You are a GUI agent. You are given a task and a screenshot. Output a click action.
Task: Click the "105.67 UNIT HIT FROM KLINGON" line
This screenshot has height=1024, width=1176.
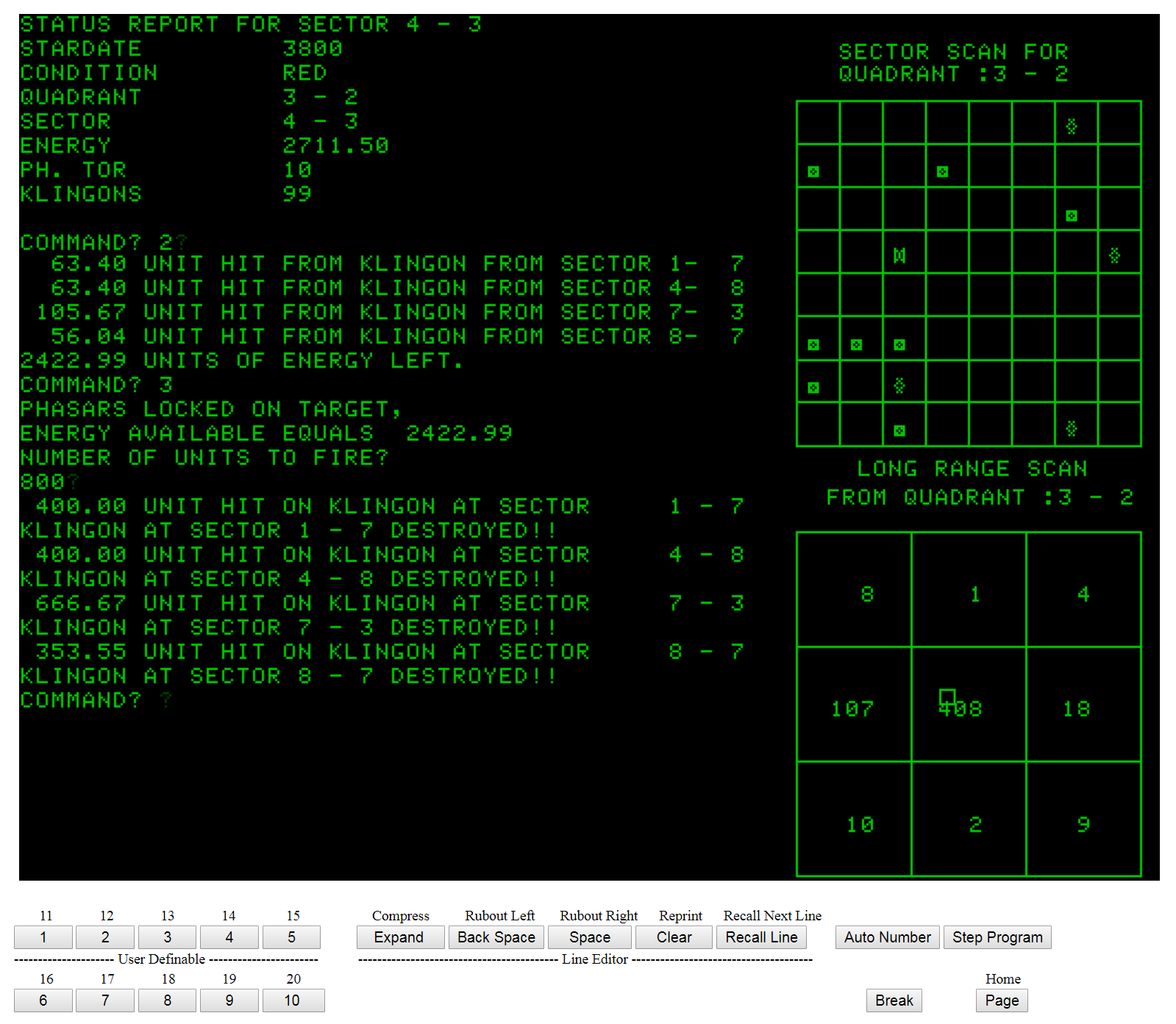pyautogui.click(x=391, y=312)
